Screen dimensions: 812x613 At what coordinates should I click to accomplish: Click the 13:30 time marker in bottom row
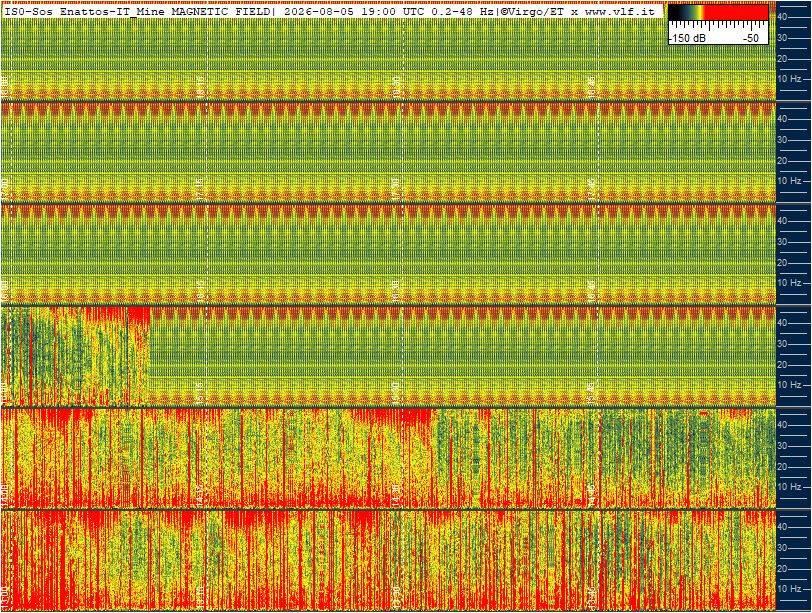[396, 596]
